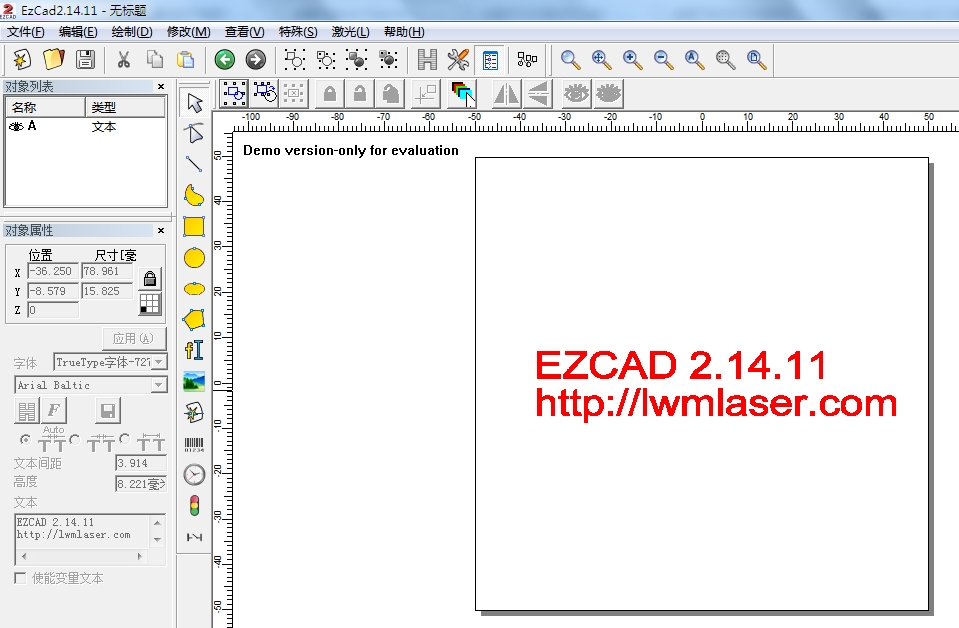Open the 编辑(E) menu
The width and height of the screenshot is (959, 628).
click(x=78, y=32)
